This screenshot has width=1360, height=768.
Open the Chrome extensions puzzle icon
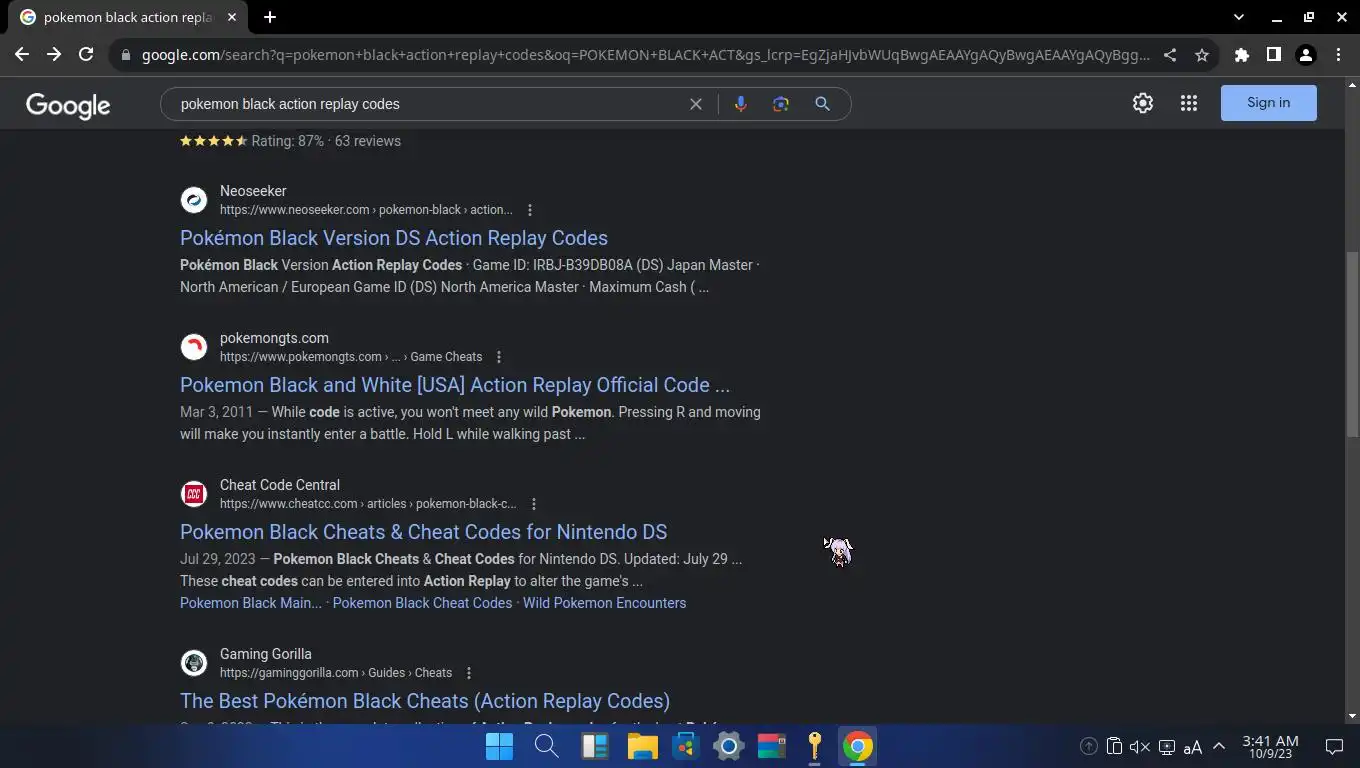pos(1242,55)
